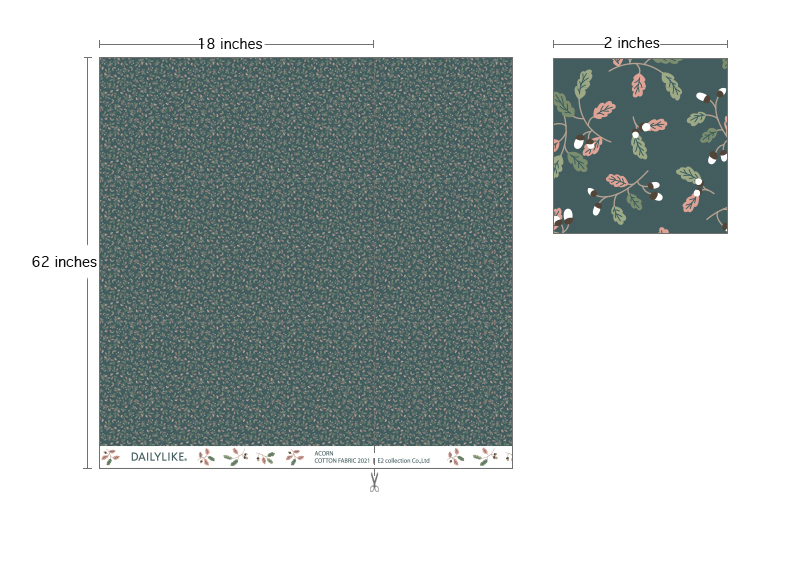
Task: Click leaf motif just left of ACORN text
Action: pyautogui.click(x=295, y=457)
